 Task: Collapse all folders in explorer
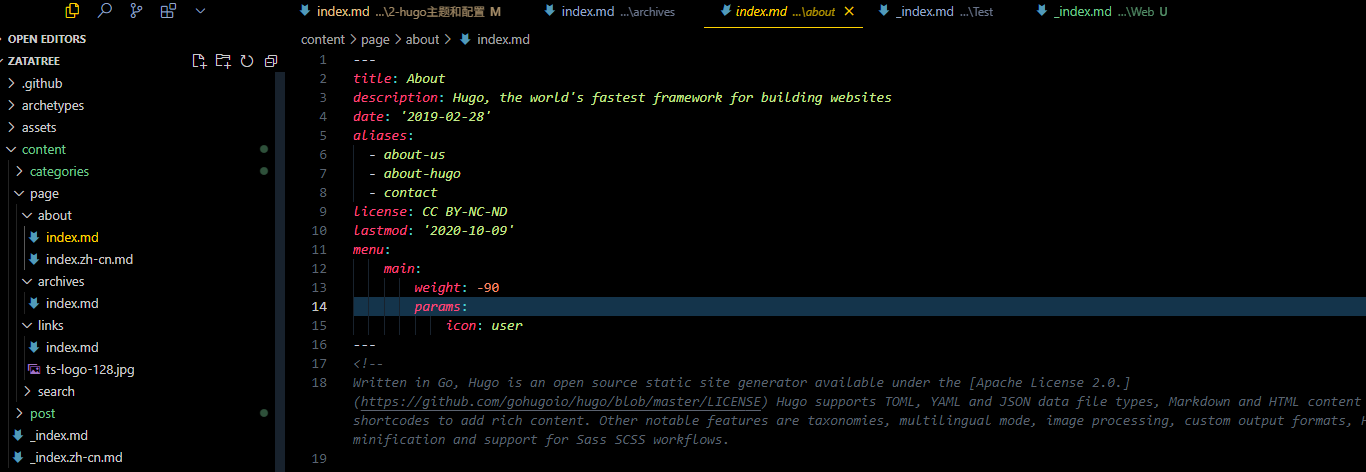(x=271, y=61)
